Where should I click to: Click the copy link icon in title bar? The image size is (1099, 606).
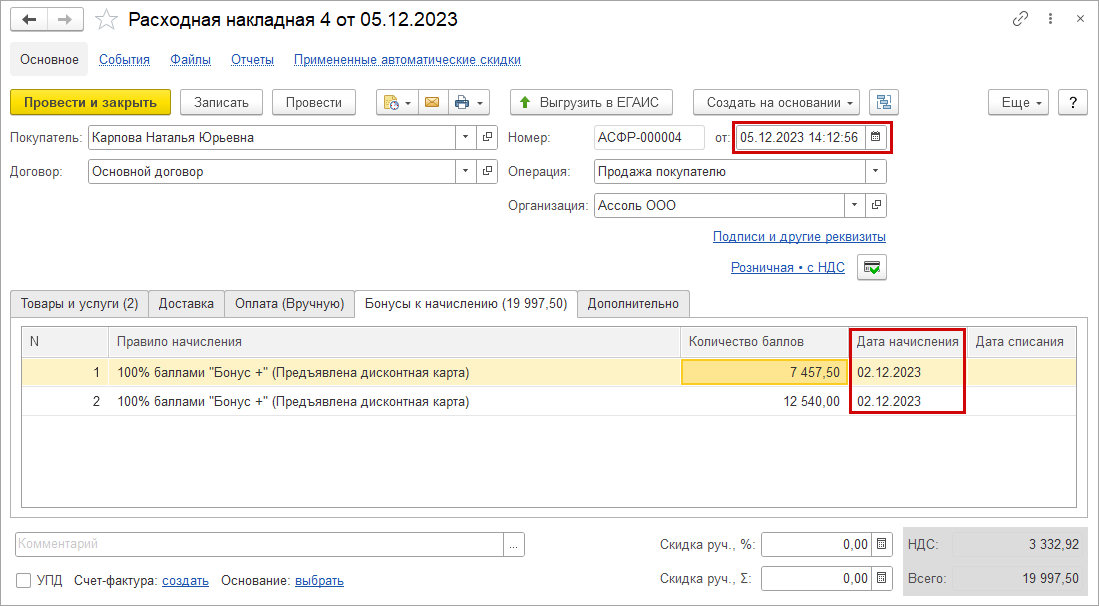pos(1021,19)
